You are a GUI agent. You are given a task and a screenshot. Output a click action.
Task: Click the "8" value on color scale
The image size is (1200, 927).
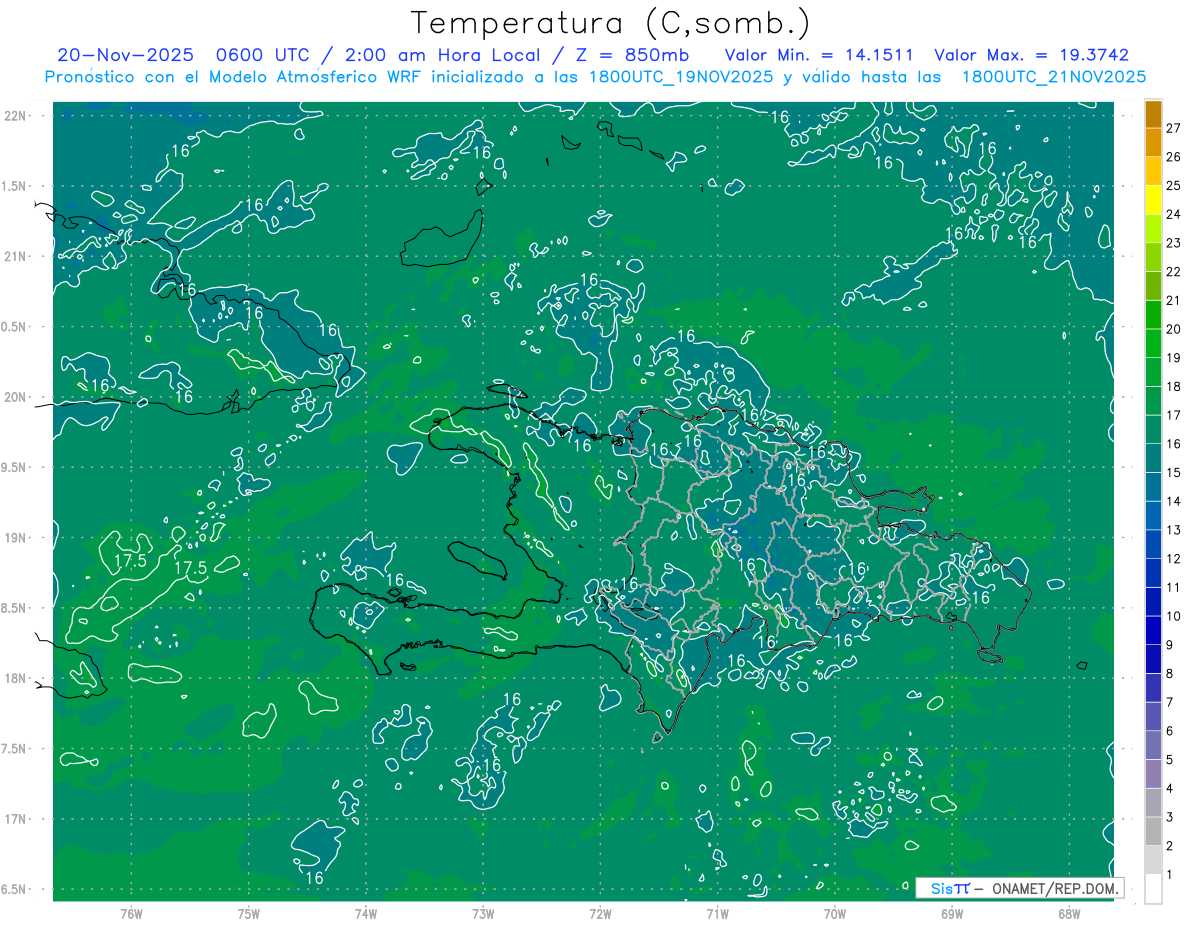click(x=1170, y=674)
